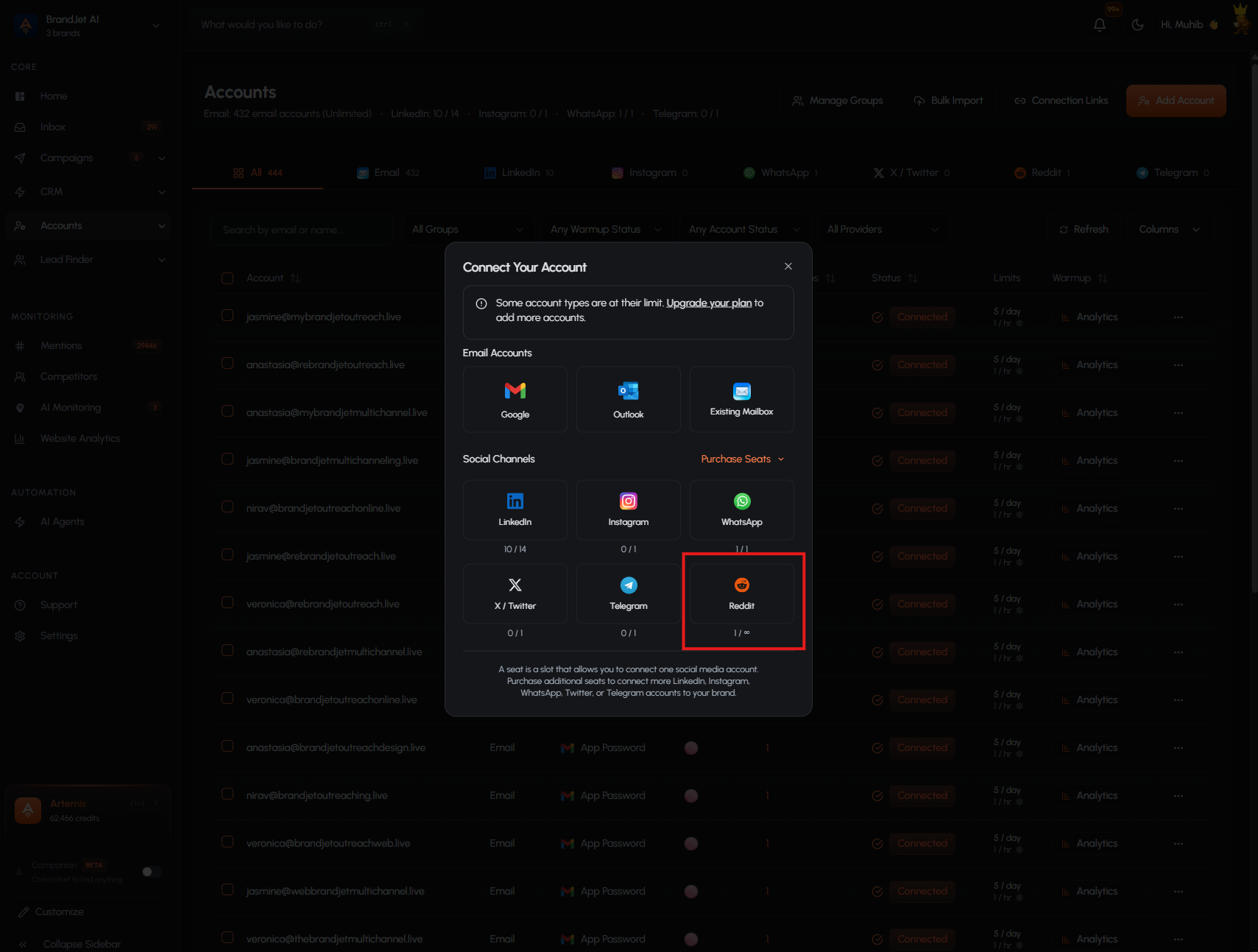Select the X / Twitter channel tile
The height and width of the screenshot is (952, 1258).
(x=515, y=593)
